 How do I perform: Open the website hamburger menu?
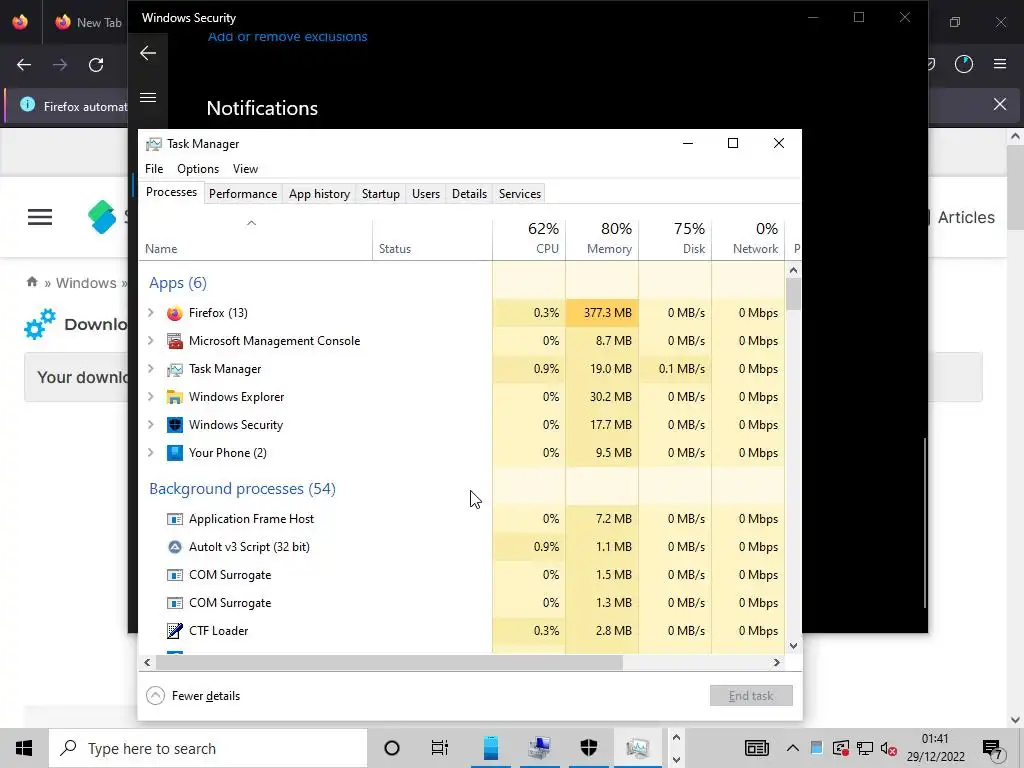(40, 217)
